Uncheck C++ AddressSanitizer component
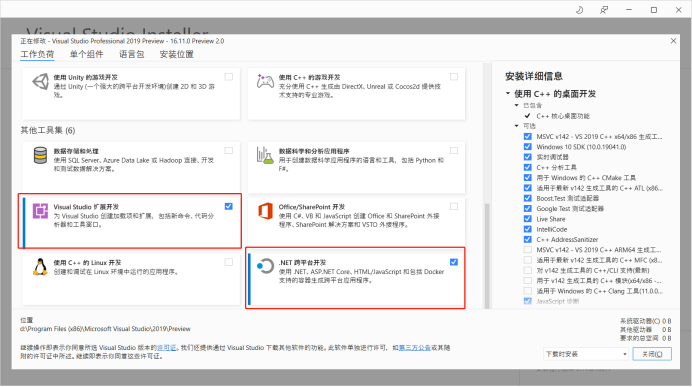 coord(527,239)
